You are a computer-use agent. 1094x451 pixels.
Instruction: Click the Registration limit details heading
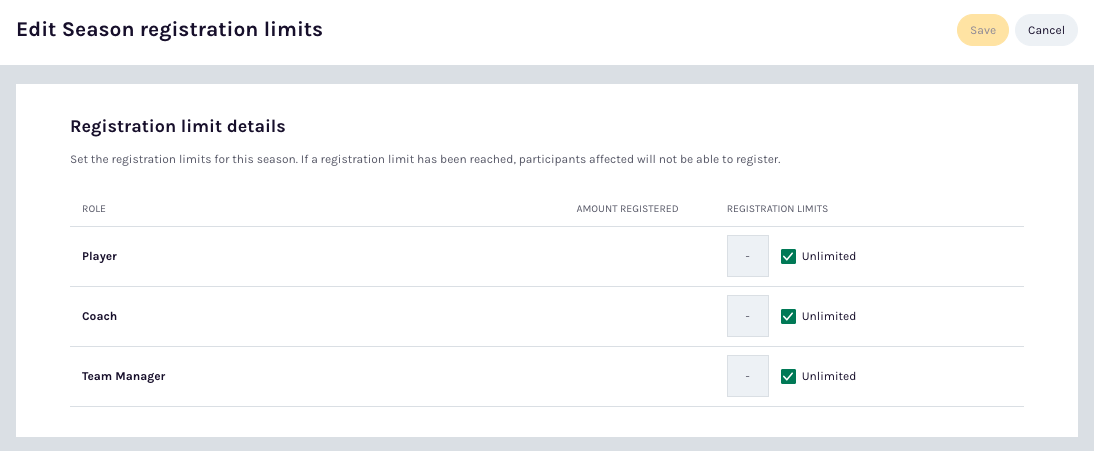coord(177,126)
